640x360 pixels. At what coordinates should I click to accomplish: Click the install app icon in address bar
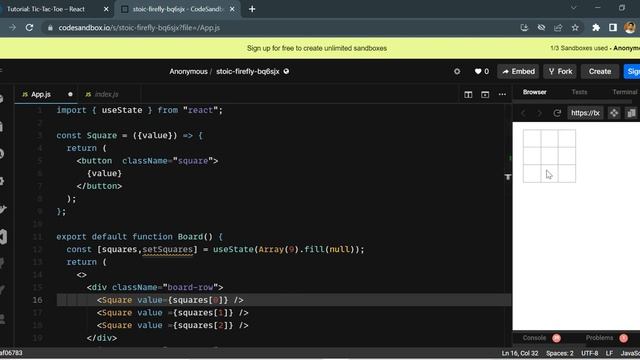point(524,28)
